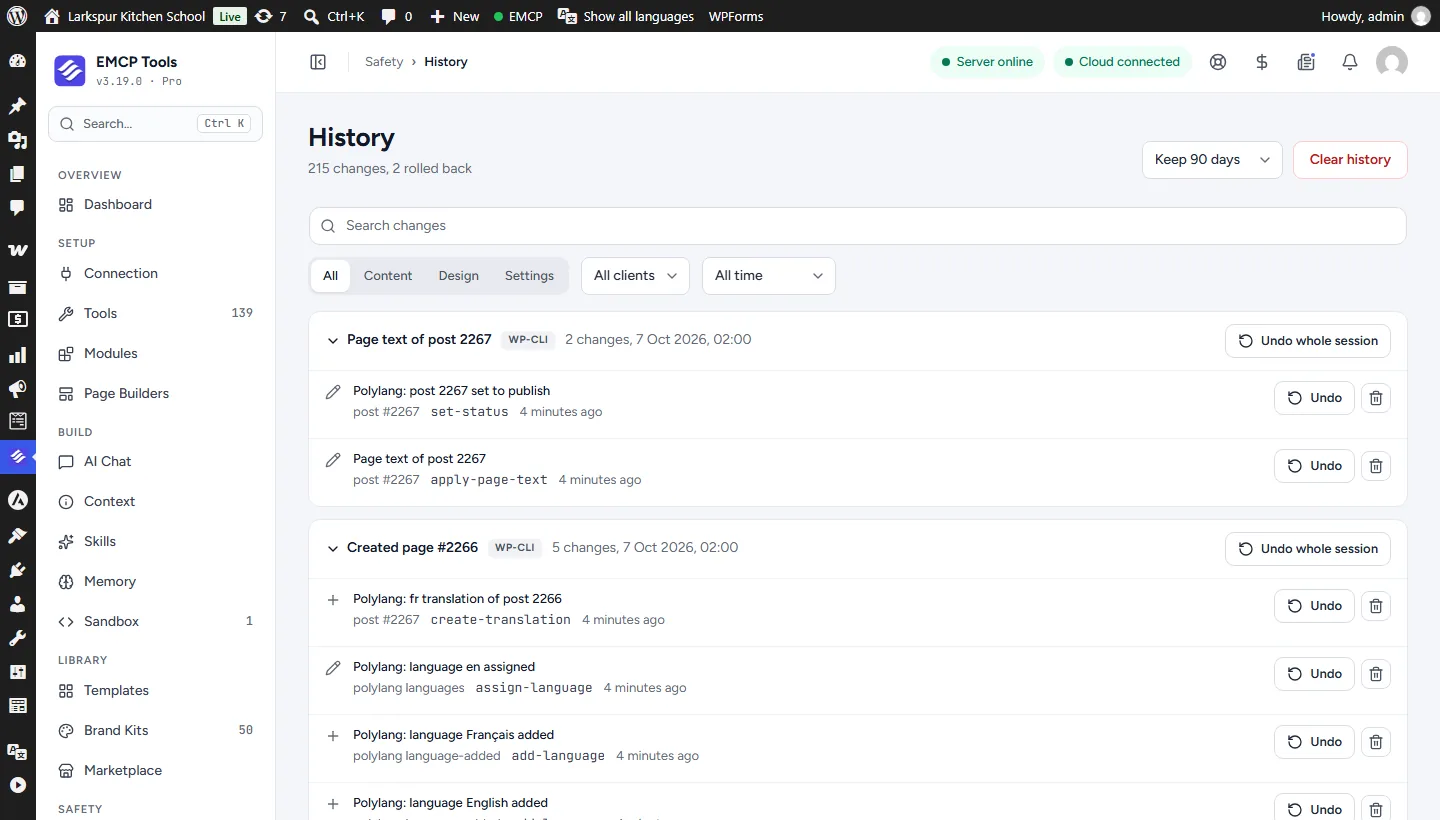1440x820 pixels.
Task: Click the dollar billing icon
Action: (1262, 62)
